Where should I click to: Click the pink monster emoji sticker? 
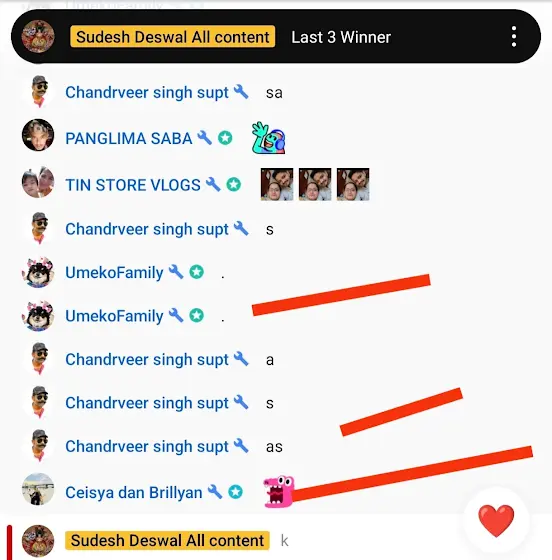click(x=278, y=491)
